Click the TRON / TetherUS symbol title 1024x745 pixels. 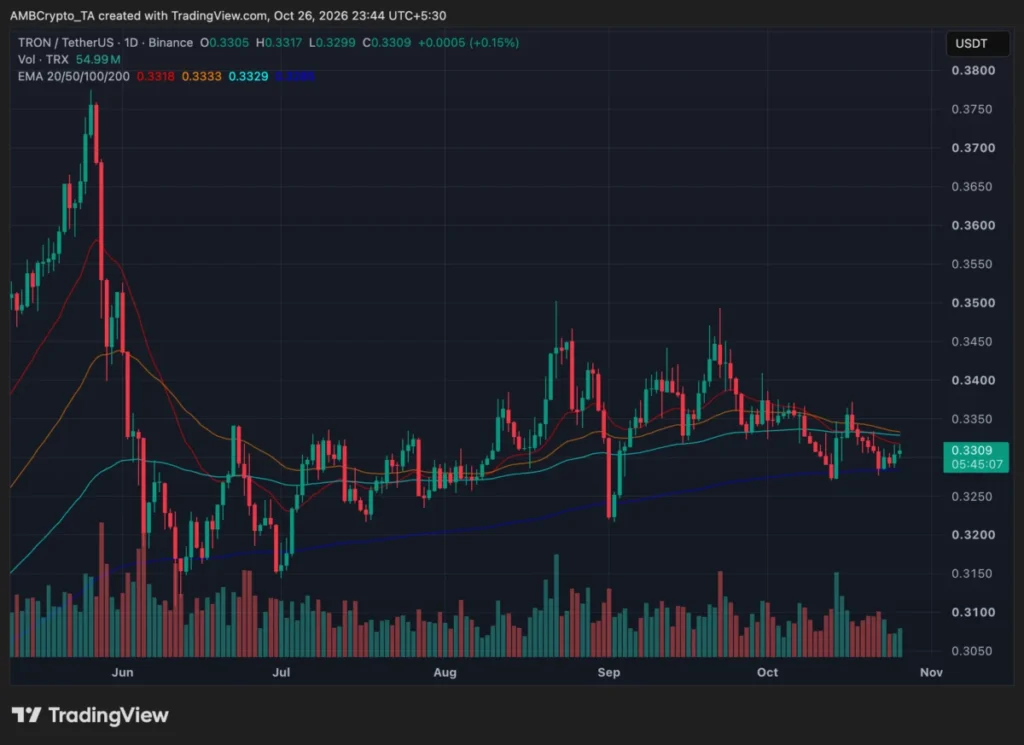(66, 42)
